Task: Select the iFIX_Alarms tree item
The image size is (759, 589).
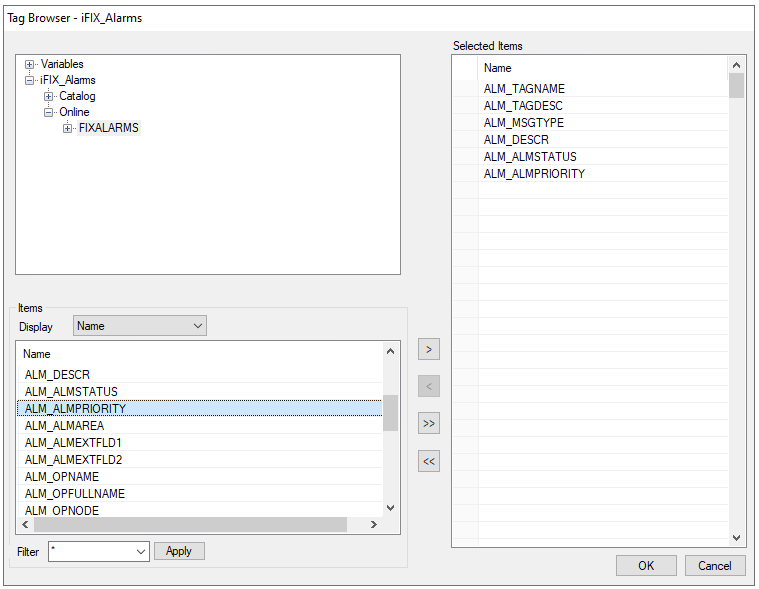Action: coord(68,80)
